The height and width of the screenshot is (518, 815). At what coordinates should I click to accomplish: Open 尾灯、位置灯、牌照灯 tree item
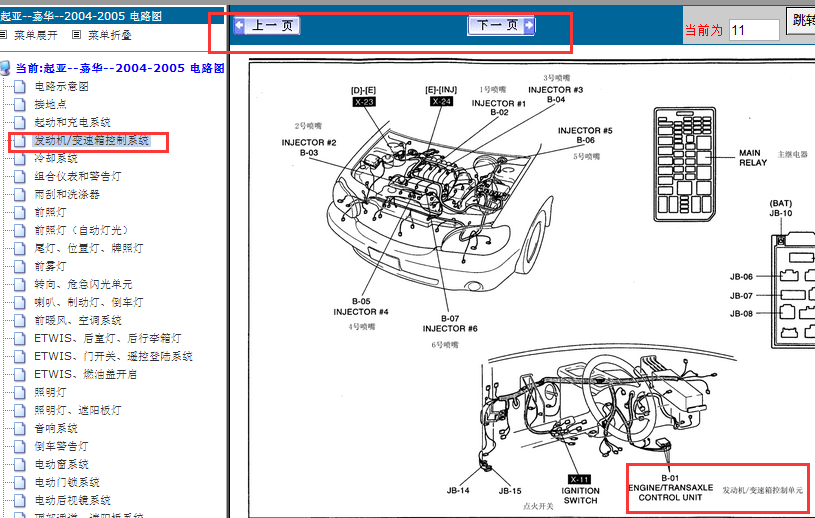(x=88, y=248)
